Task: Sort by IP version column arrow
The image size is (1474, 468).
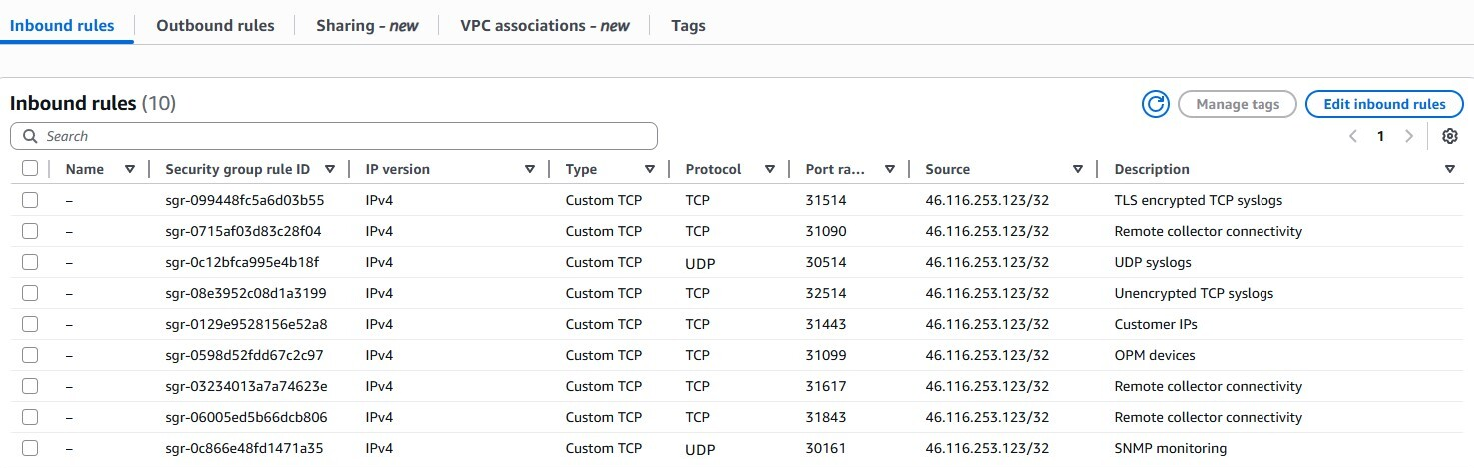Action: tap(530, 169)
